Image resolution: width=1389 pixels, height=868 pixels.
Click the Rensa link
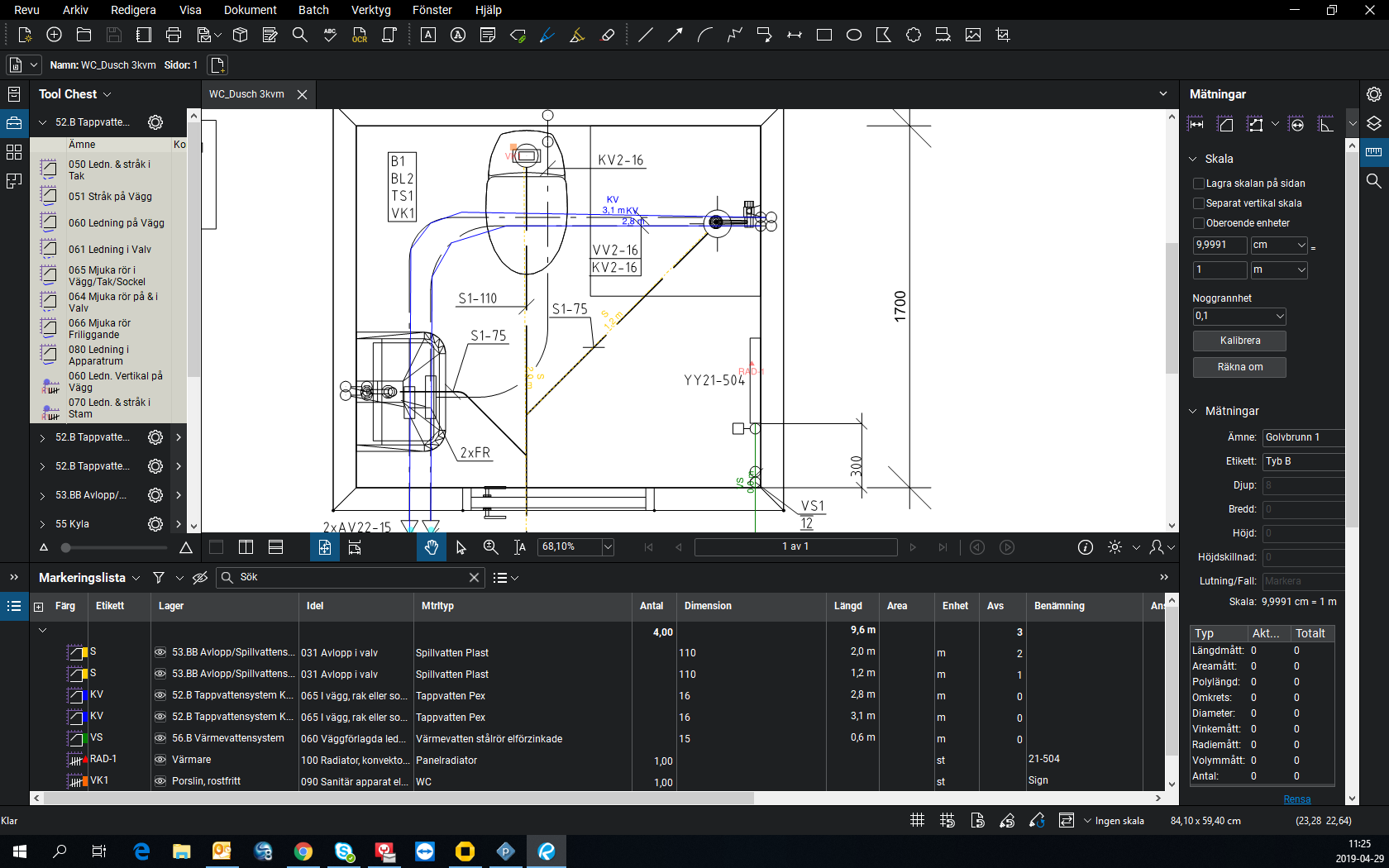(x=1296, y=799)
